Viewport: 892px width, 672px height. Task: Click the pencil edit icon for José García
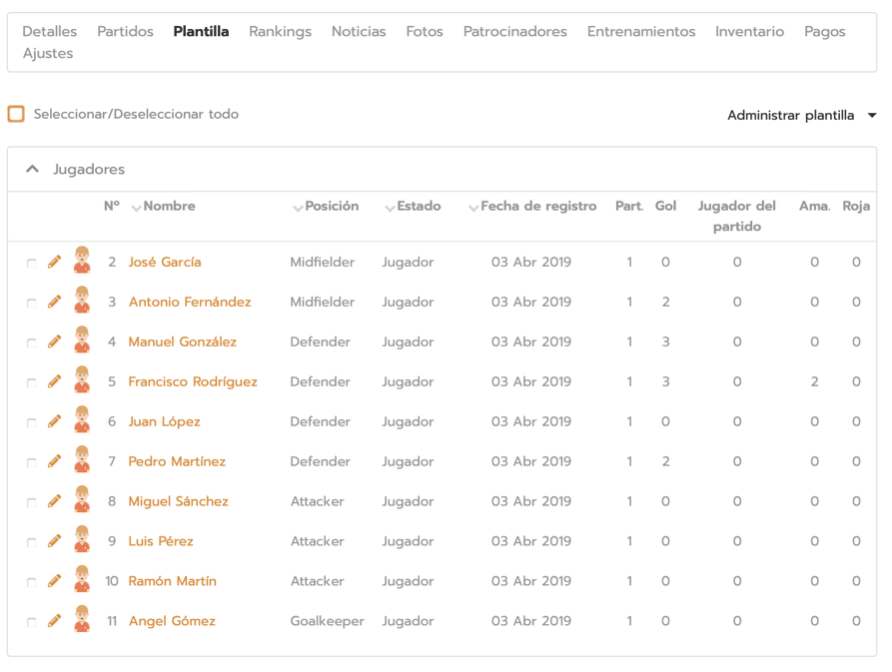54,262
